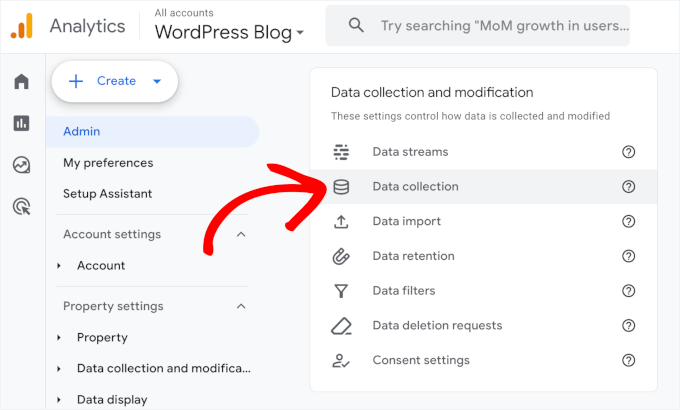Collapse the Account settings section
Viewport: 680px width, 410px height.
click(241, 234)
